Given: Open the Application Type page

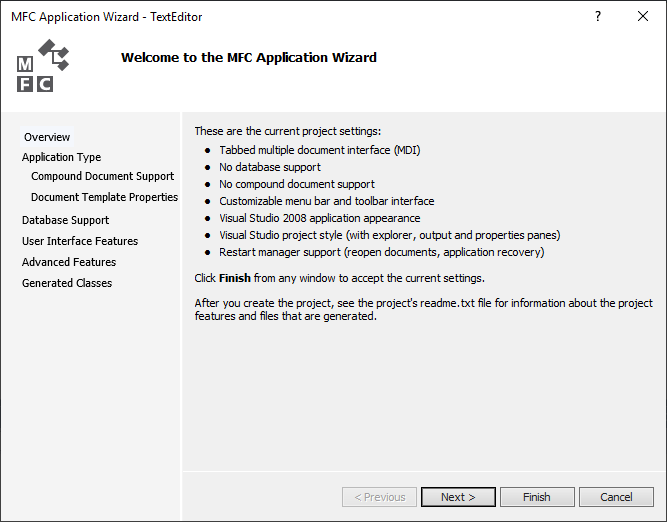Looking at the screenshot, I should click(61, 157).
